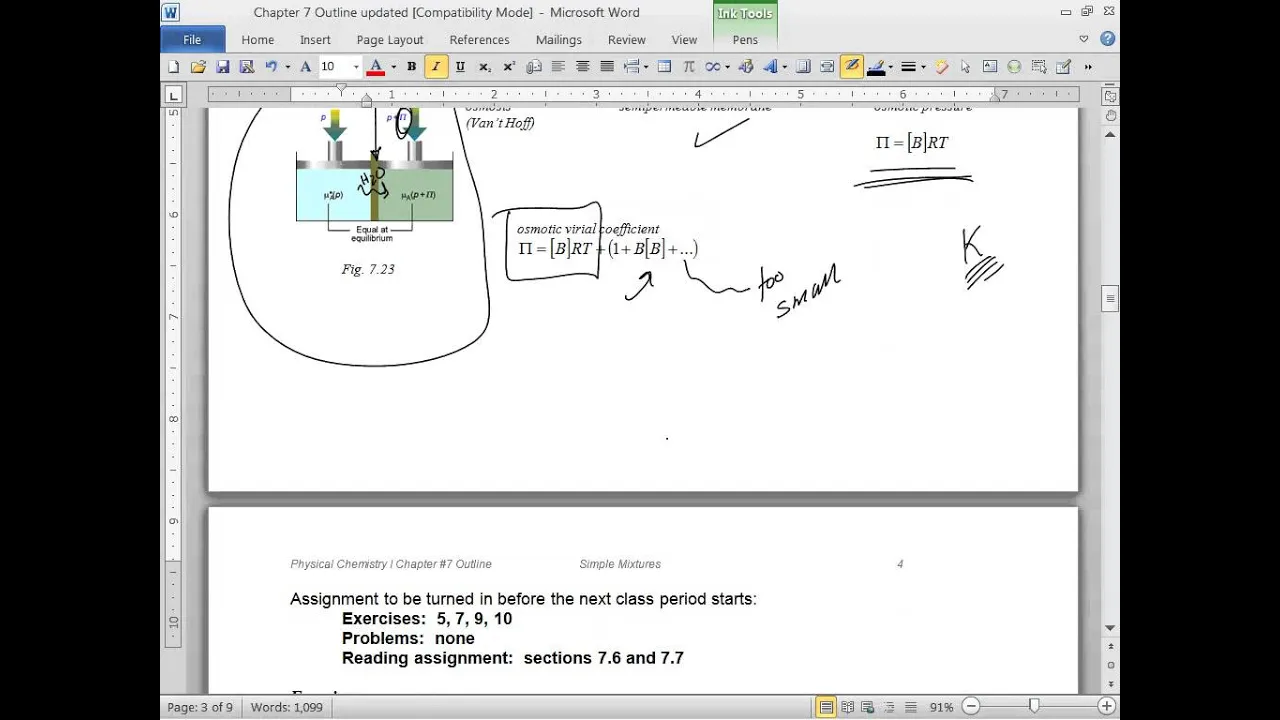Click the green globe icon in toolbar
The width and height of the screenshot is (1280, 720).
coord(1014,67)
